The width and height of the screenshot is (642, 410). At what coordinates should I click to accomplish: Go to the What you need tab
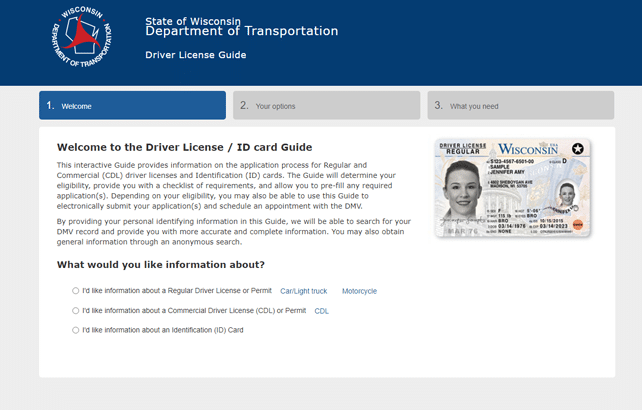[x=520, y=105]
